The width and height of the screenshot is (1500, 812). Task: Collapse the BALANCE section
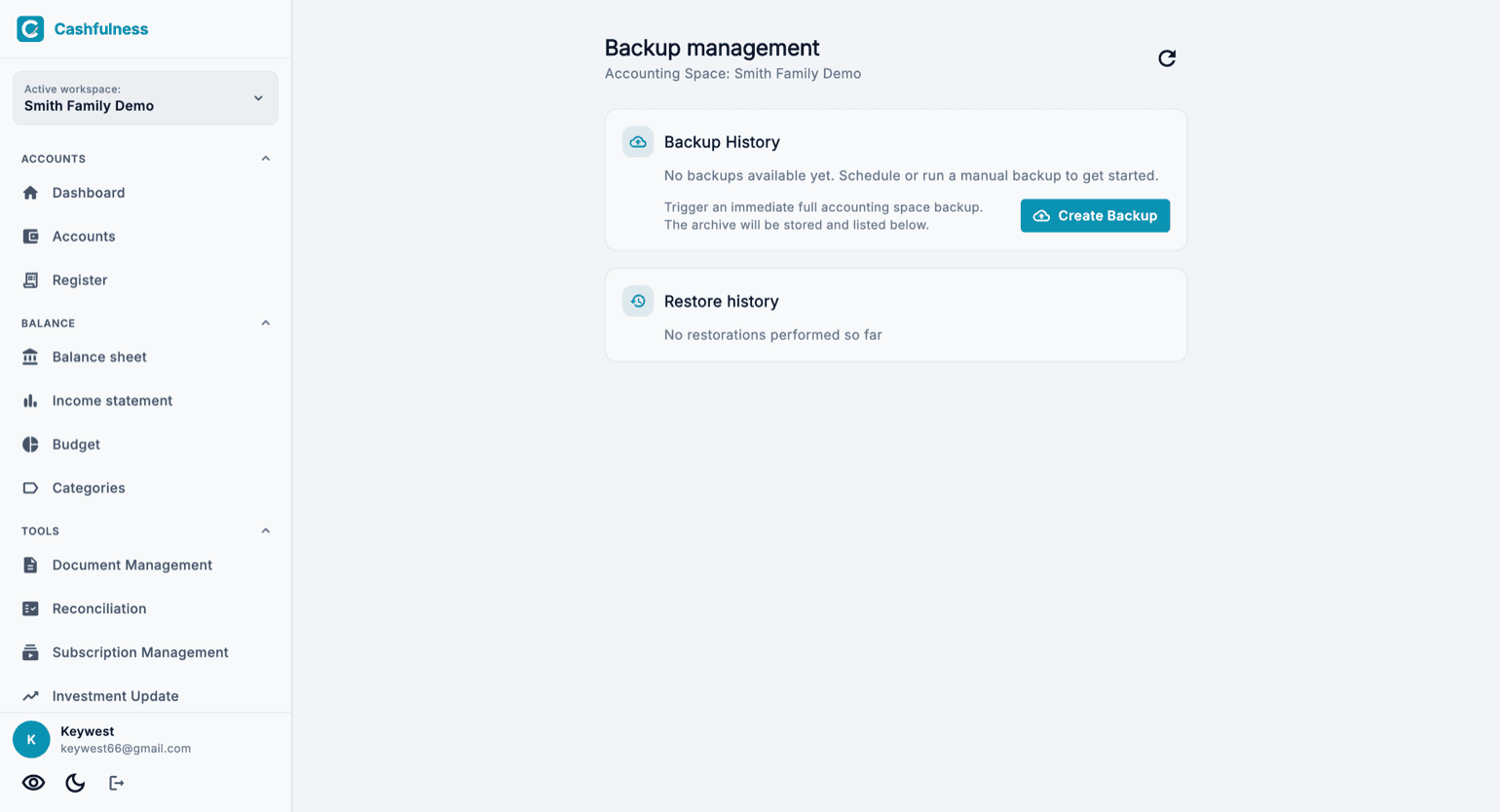coord(266,323)
